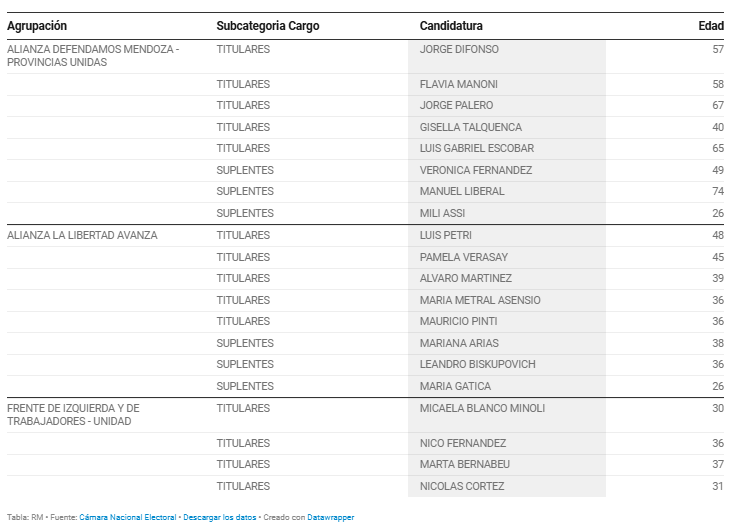The width and height of the screenshot is (734, 526).
Task: Select the MANUEL LIBERAL candidate cell
Action: pos(462,191)
